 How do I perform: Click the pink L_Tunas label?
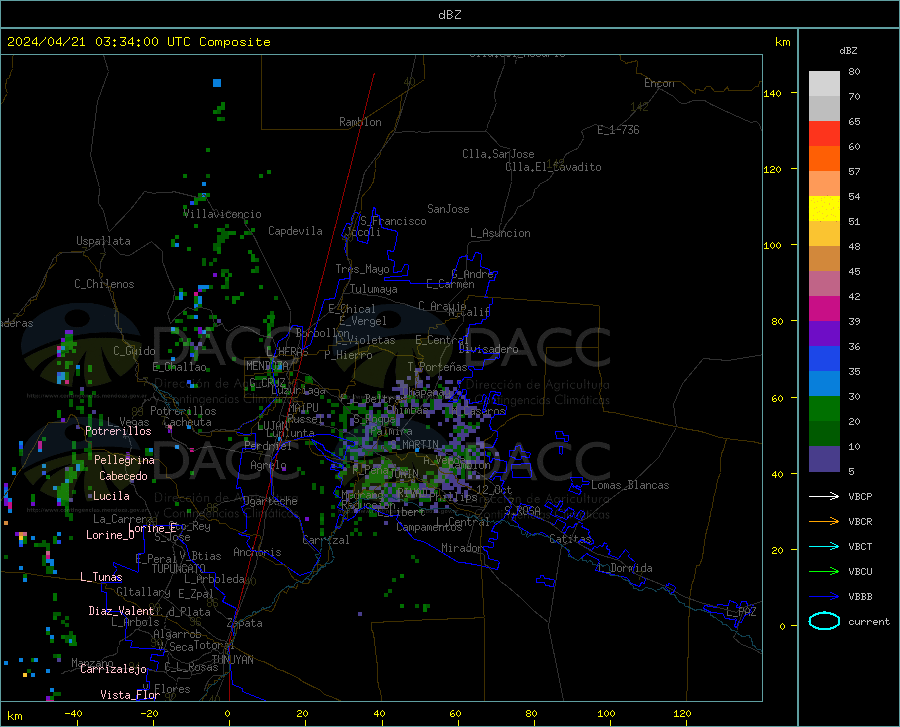[101, 577]
